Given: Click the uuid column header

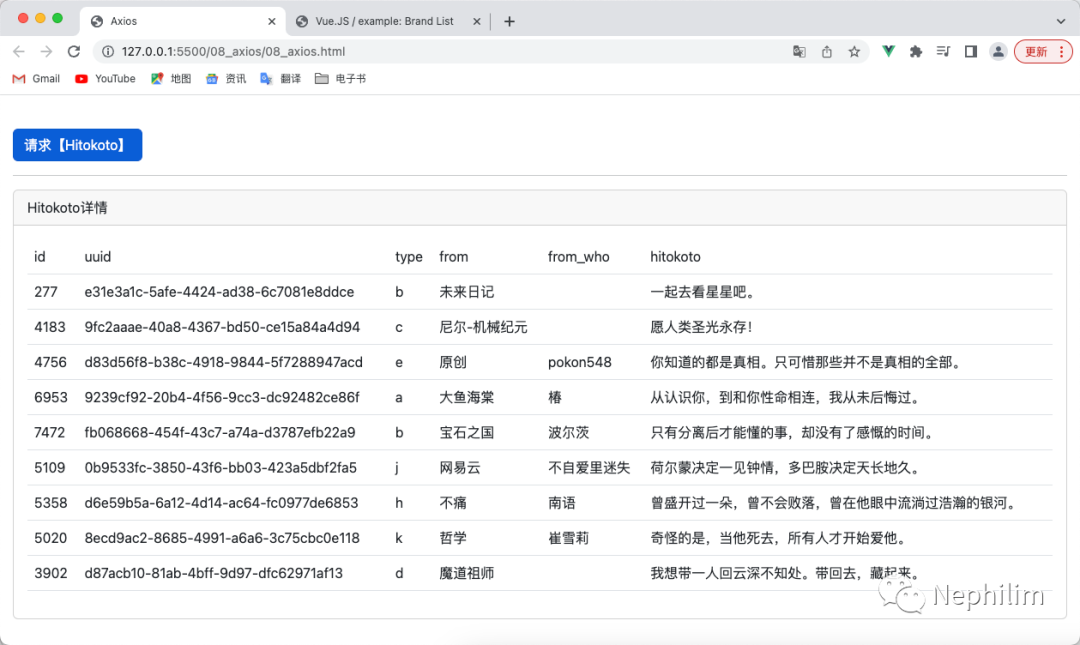Looking at the screenshot, I should pyautogui.click(x=98, y=257).
